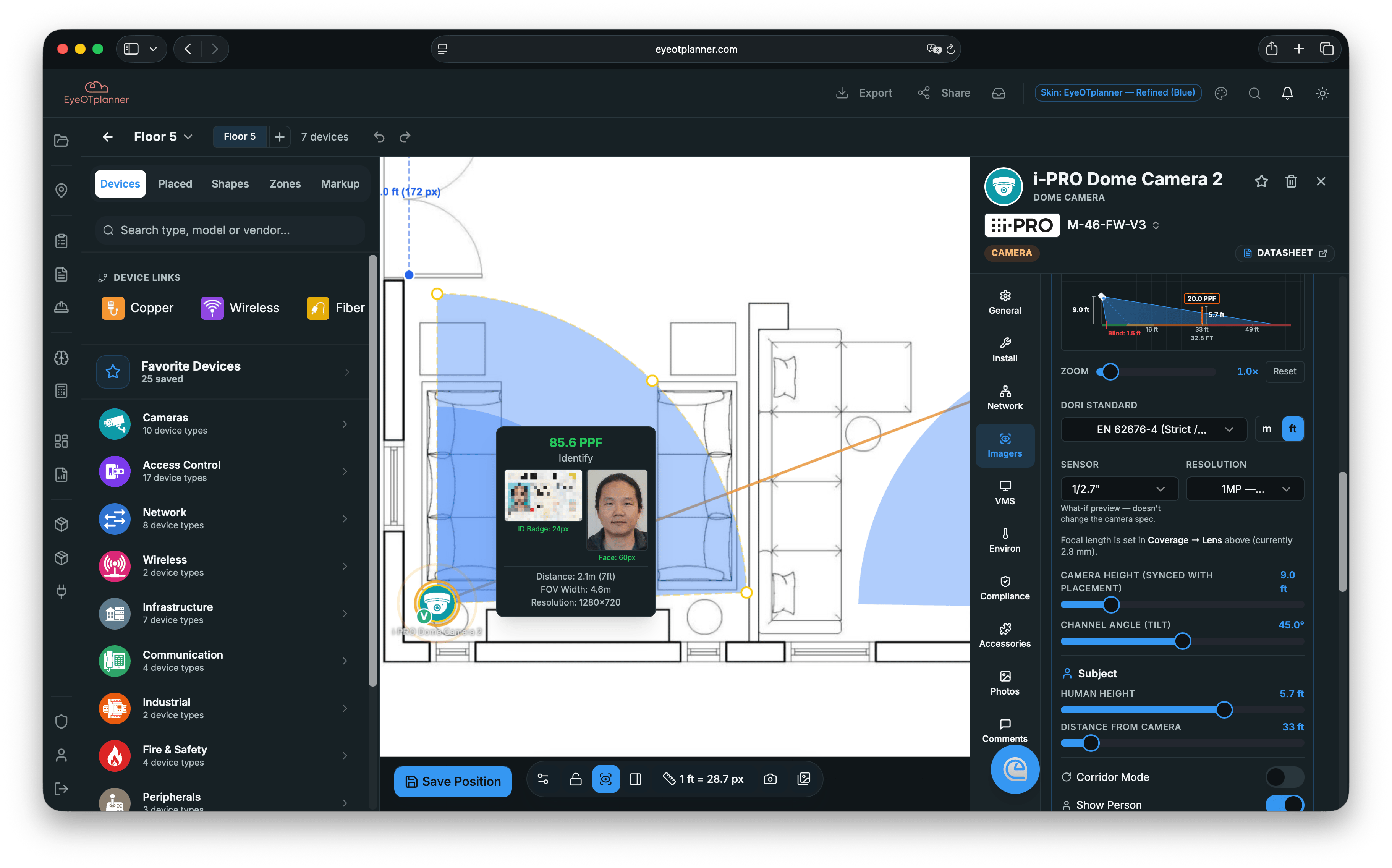1392x868 pixels.
Task: Expand Access Control category
Action: tap(225, 471)
